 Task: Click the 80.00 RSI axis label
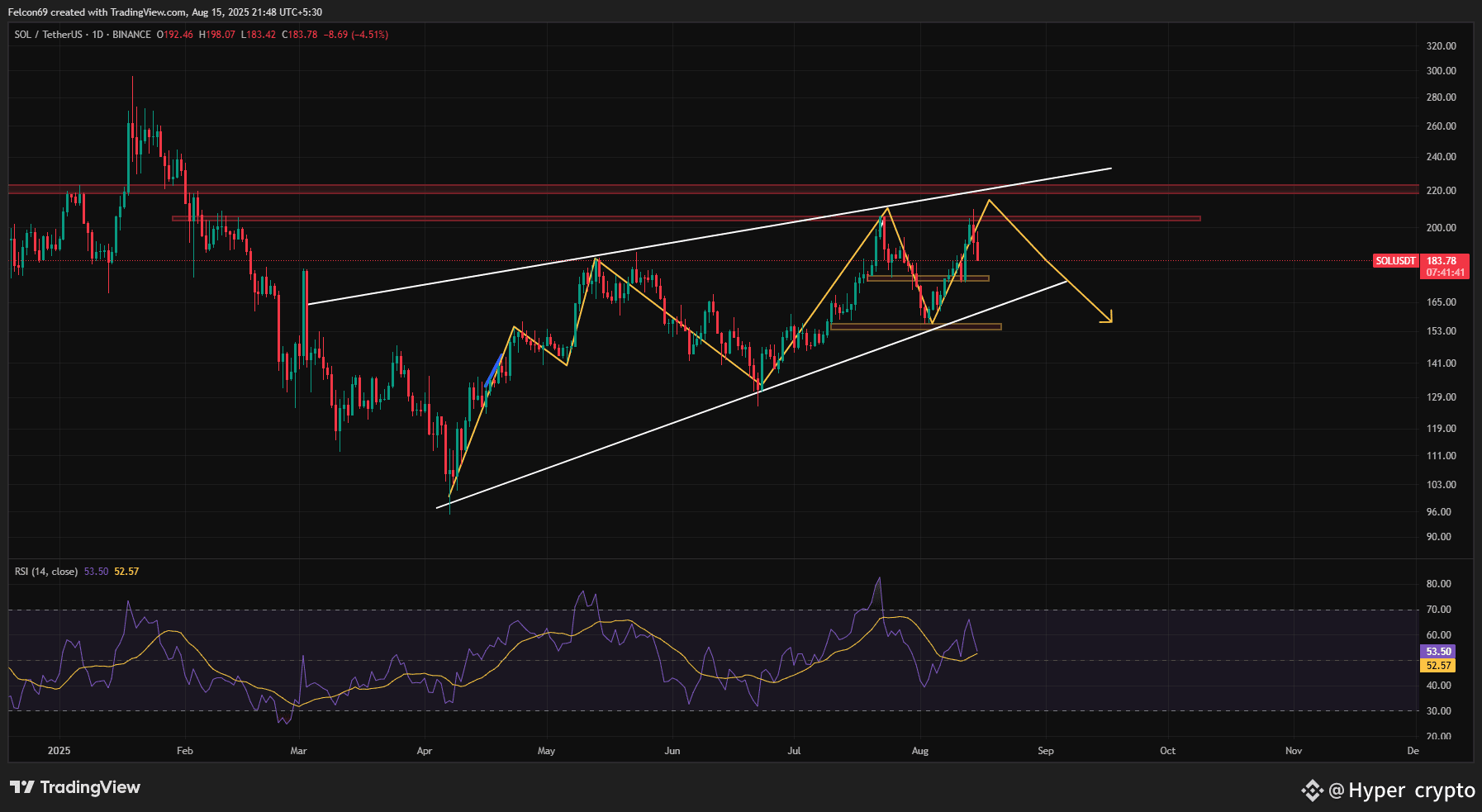(1439, 584)
